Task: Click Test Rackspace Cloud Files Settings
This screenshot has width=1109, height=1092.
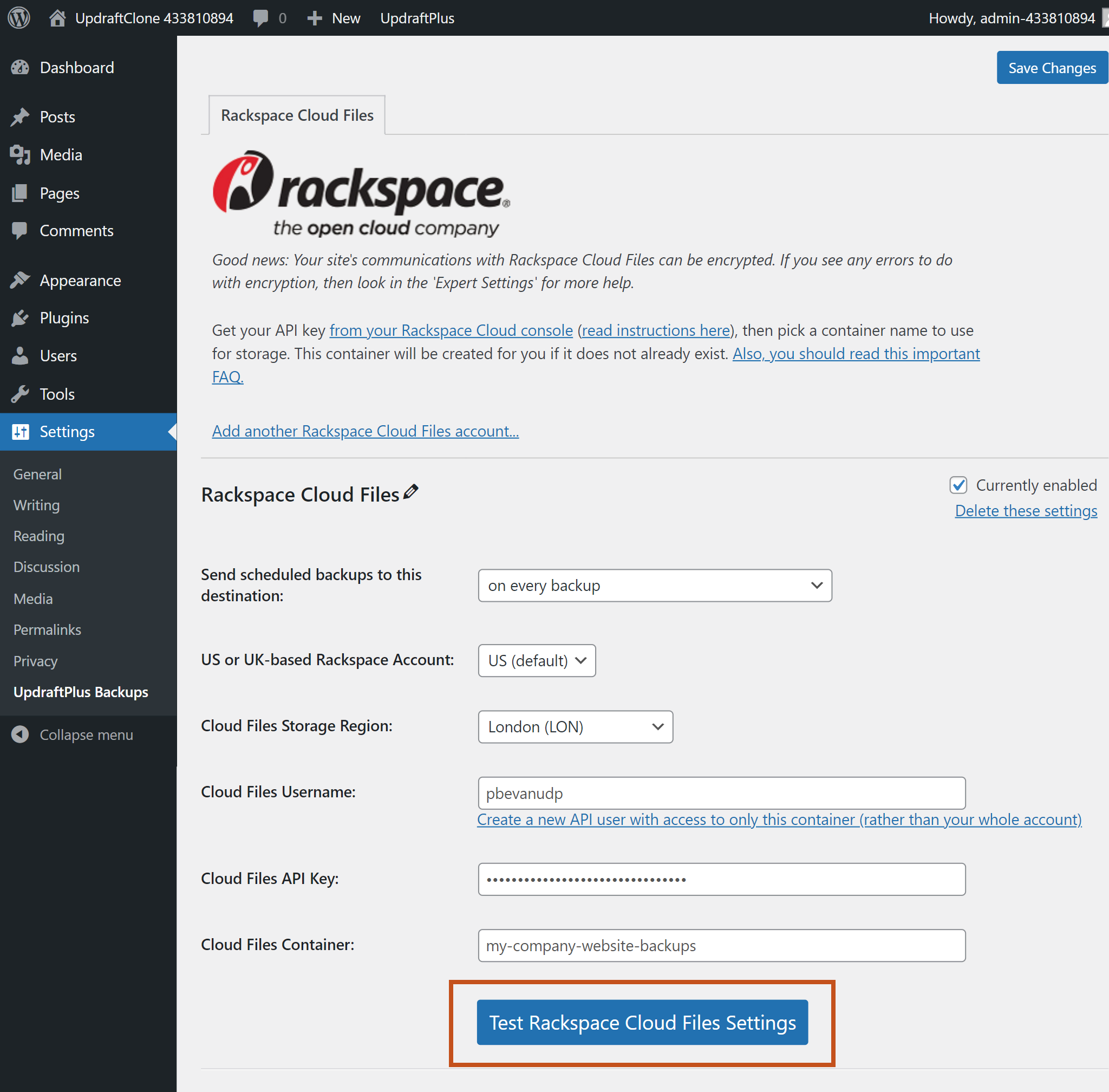Action: point(641,1022)
